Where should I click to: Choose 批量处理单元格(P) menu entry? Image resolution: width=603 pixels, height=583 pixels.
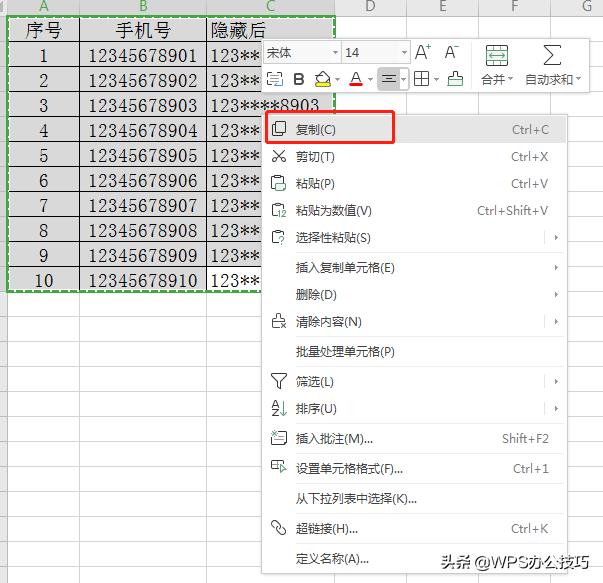(x=415, y=351)
